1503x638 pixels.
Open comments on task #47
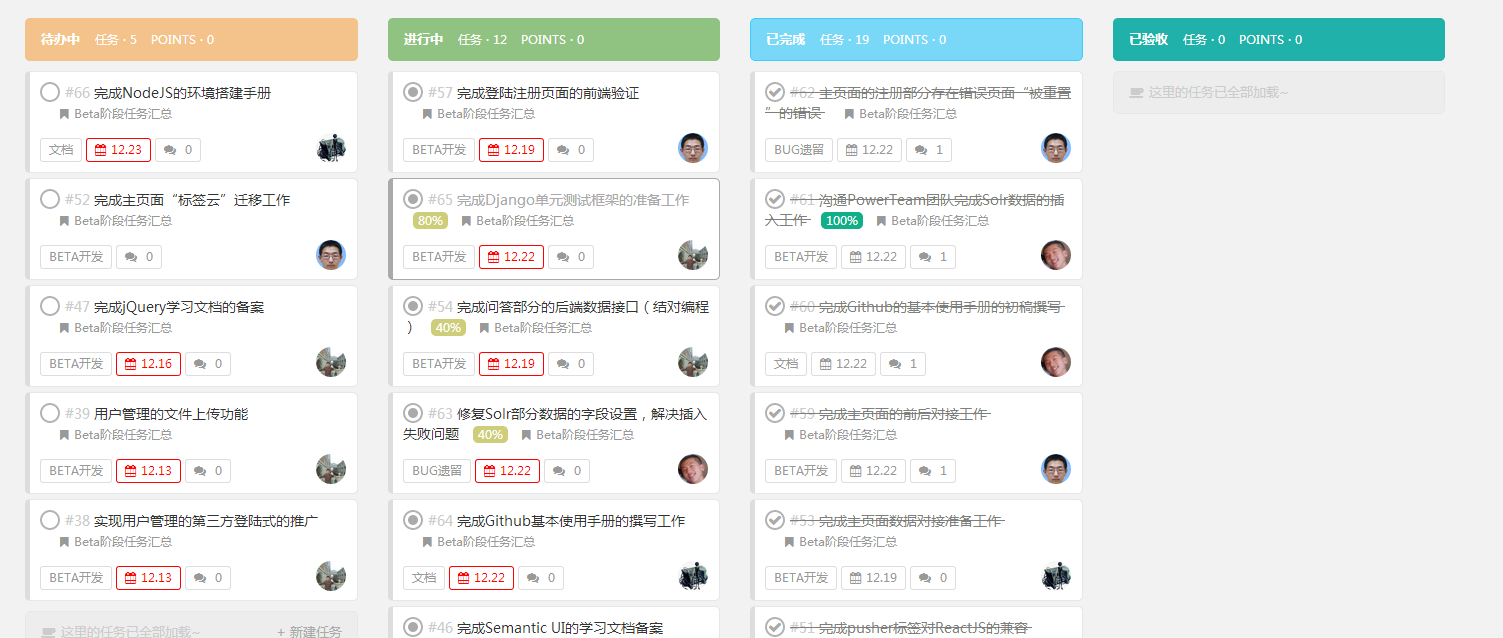[208, 364]
